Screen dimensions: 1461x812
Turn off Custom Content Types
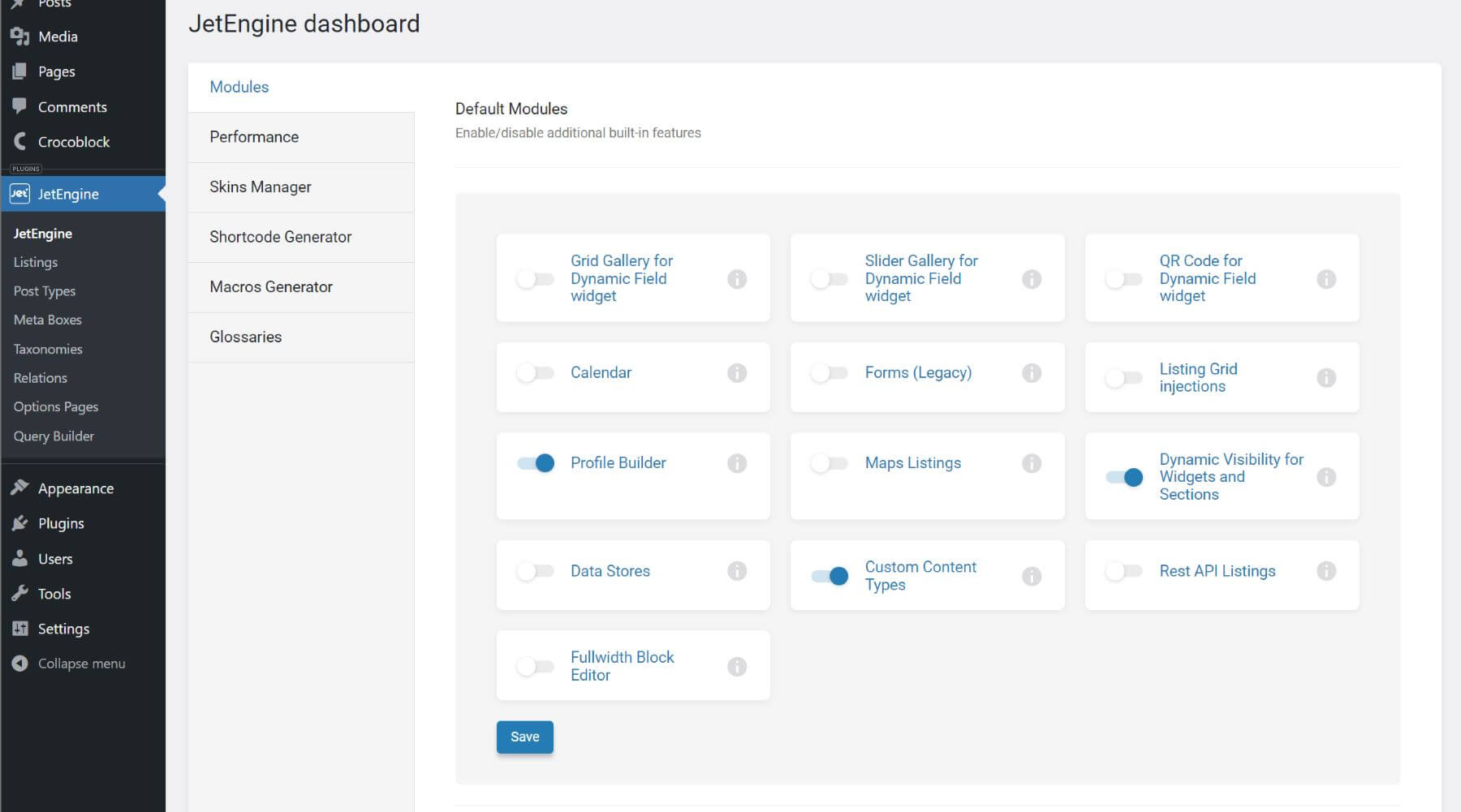(x=830, y=575)
